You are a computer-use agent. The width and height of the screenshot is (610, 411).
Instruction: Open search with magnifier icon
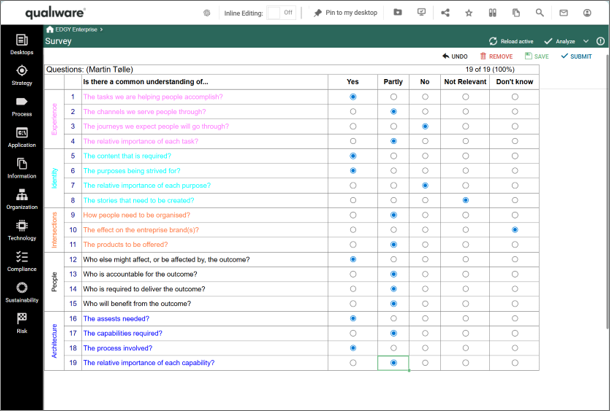[x=540, y=13]
